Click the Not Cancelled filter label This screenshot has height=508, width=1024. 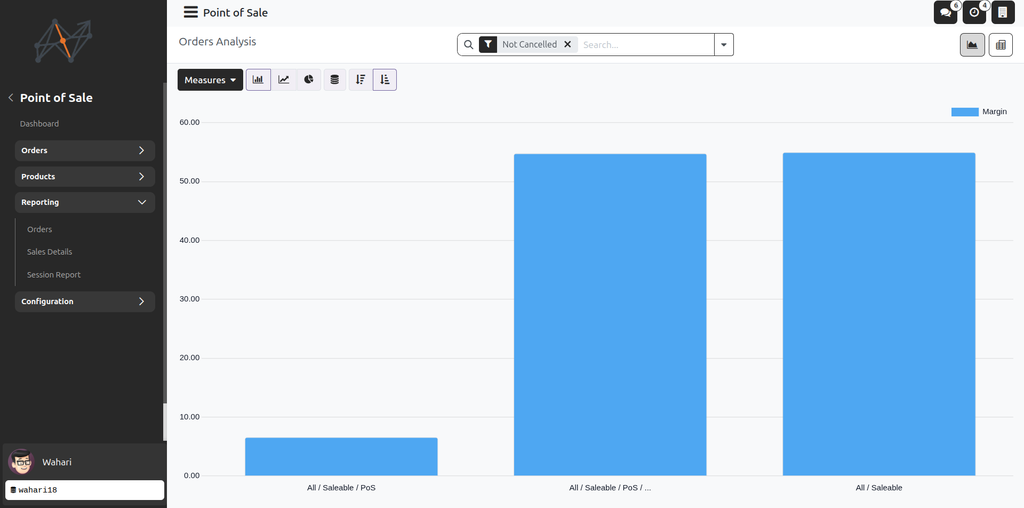[x=530, y=44]
